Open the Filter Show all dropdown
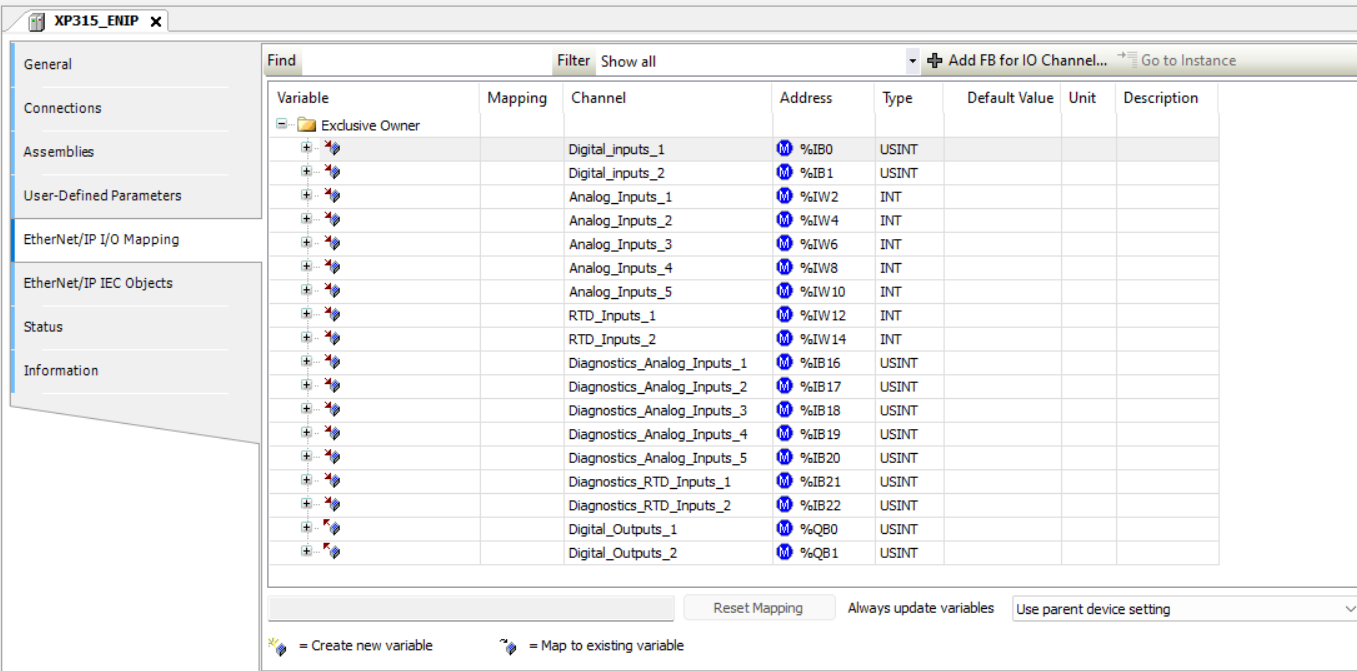Screen dimensions: 1357x671 click(912, 61)
